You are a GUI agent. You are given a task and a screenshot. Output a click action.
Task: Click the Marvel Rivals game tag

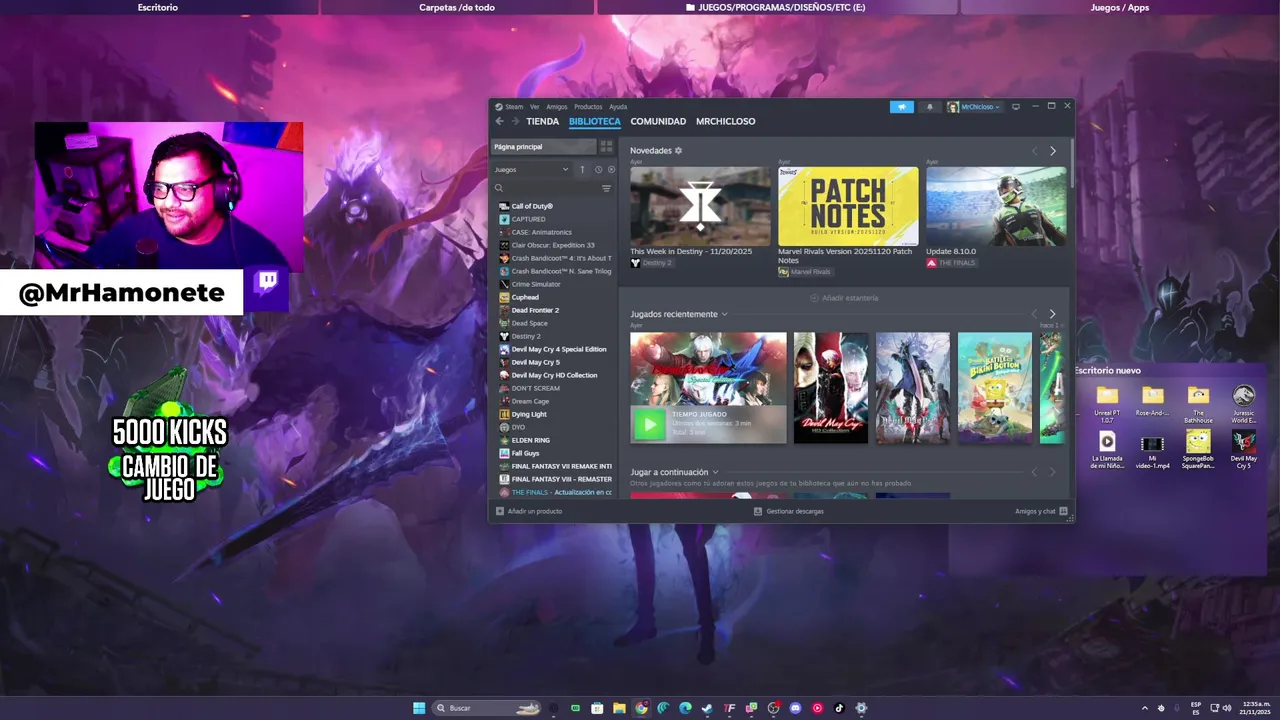click(805, 272)
